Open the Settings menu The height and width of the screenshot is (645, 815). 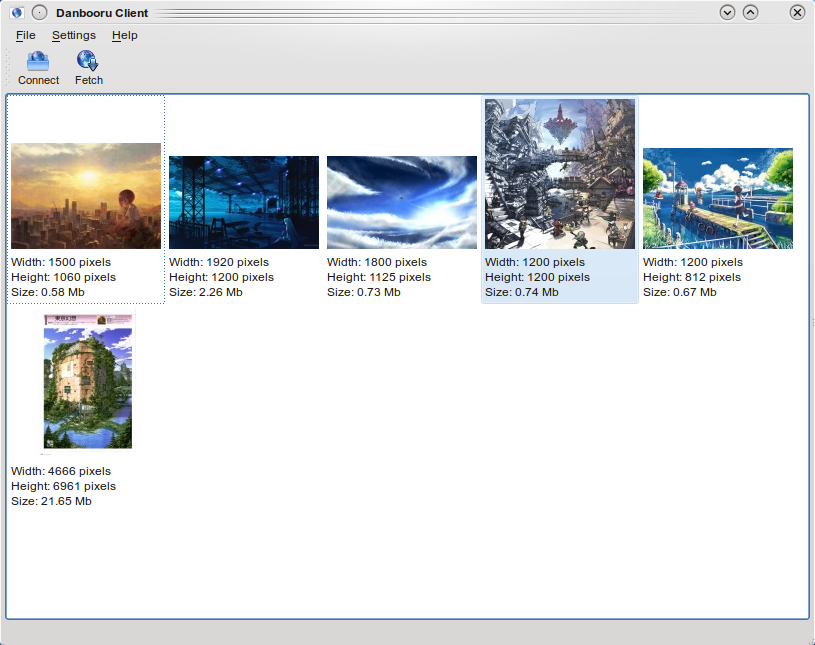click(x=74, y=35)
